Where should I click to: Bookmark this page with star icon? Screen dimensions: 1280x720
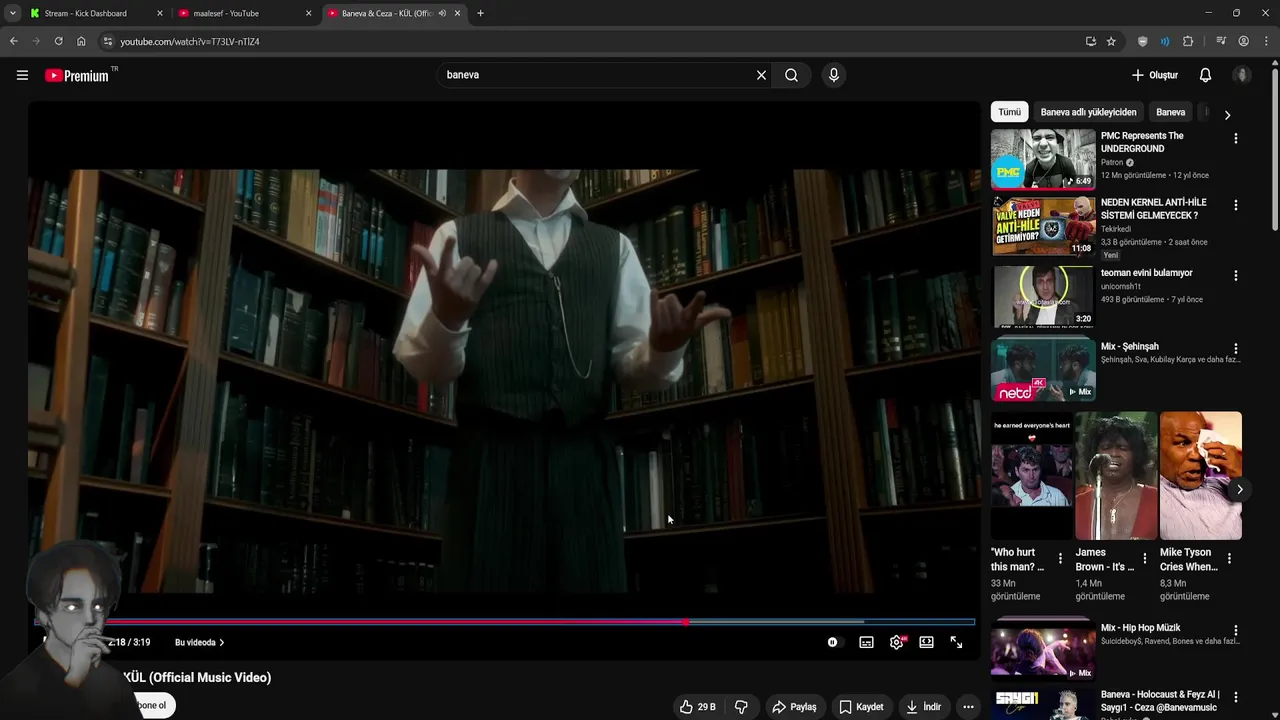click(1111, 41)
